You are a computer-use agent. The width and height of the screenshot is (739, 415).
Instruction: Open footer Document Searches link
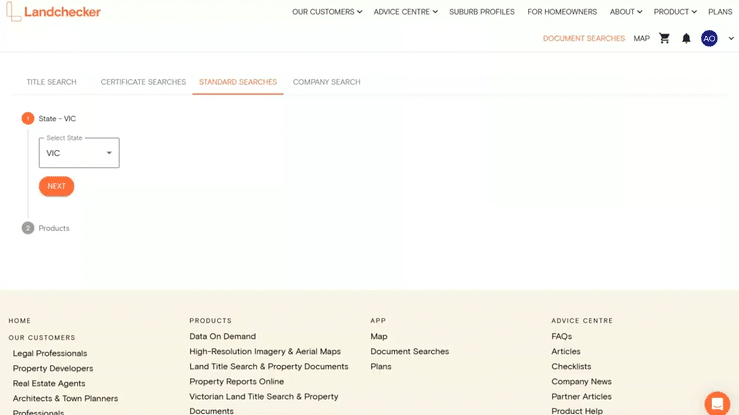(410, 351)
